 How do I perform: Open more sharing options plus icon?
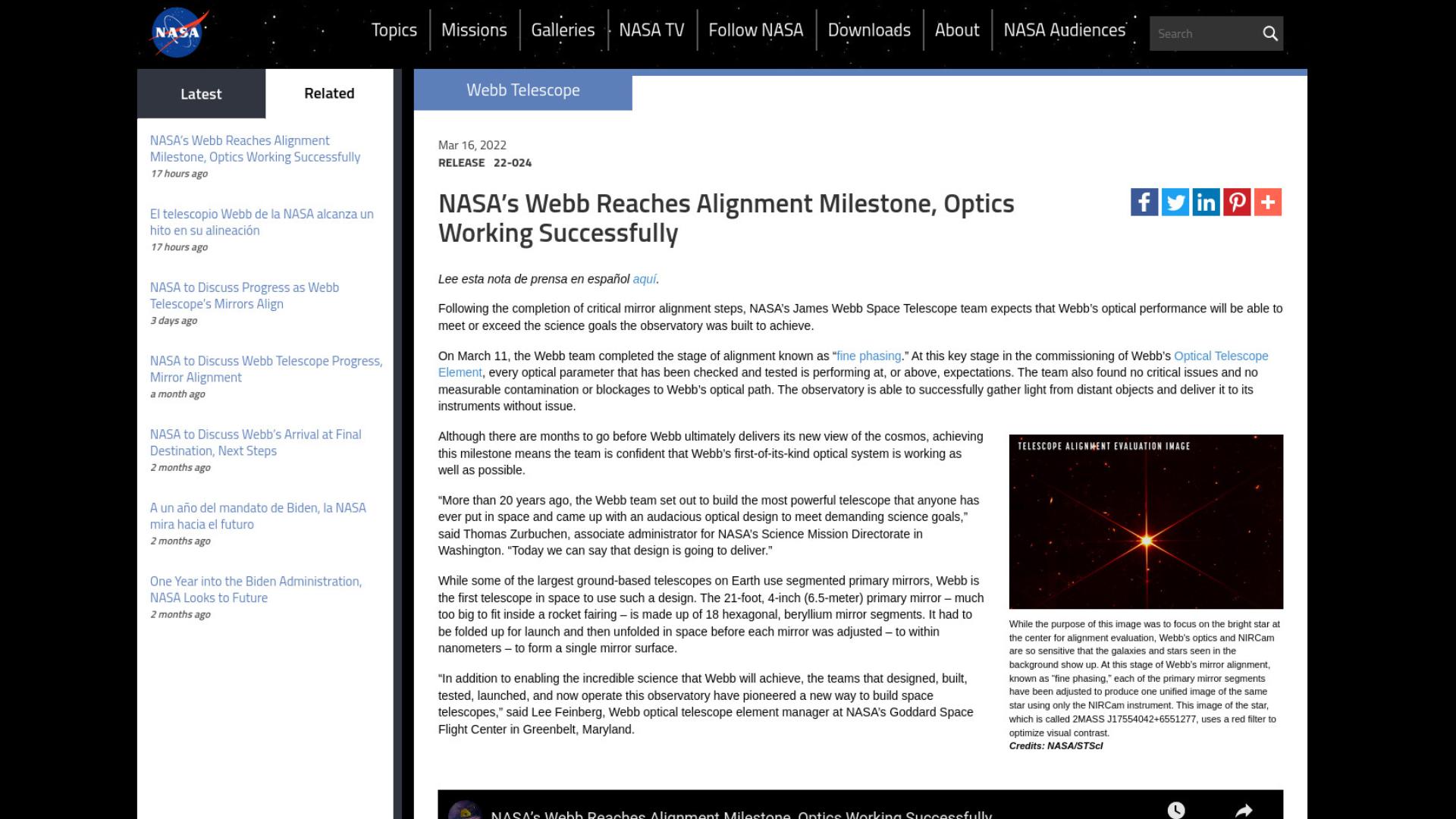(x=1268, y=202)
